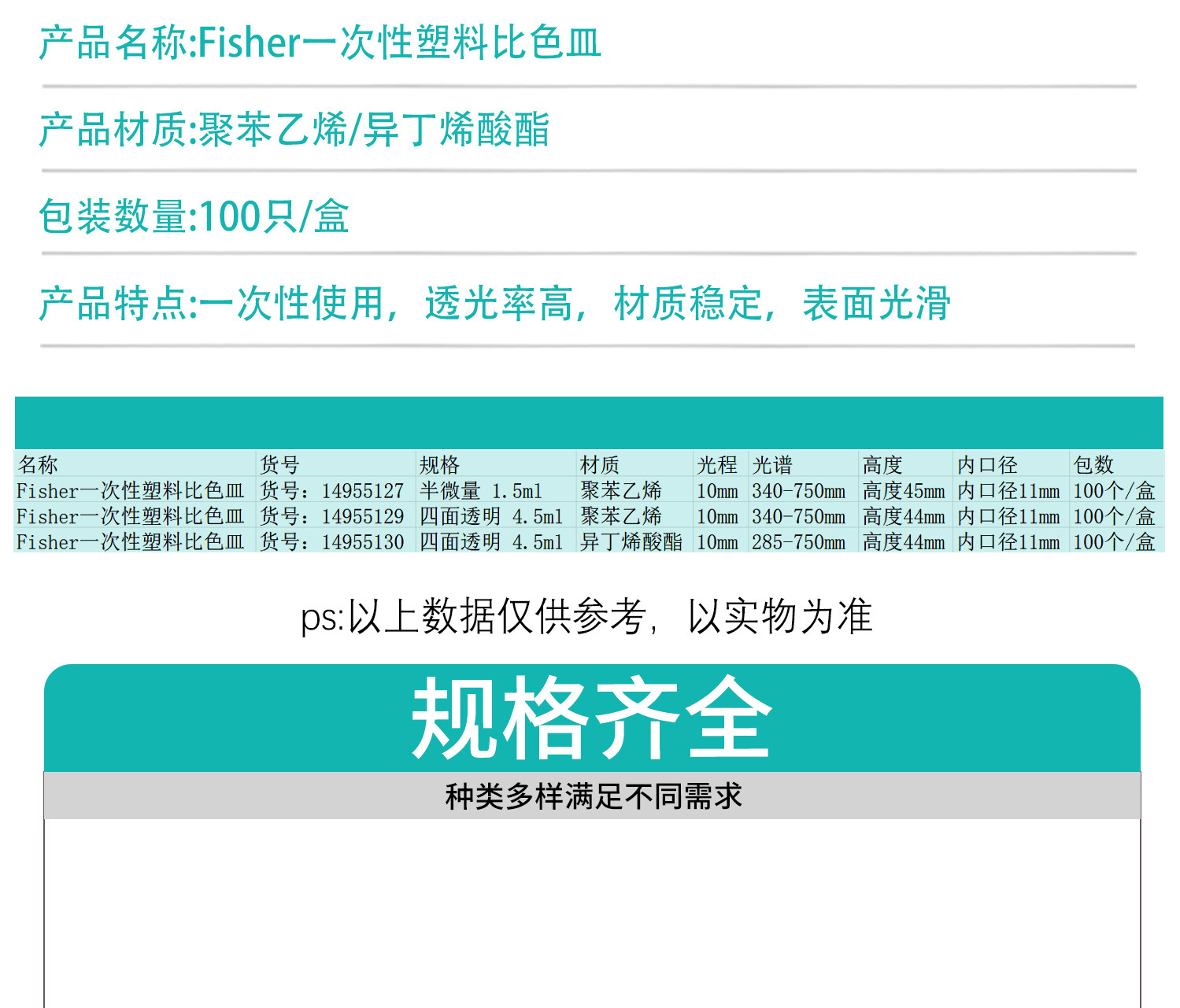The image size is (1180, 1008).
Task: Select "高度44mm" in the 14955129 row
Action: coord(904,516)
